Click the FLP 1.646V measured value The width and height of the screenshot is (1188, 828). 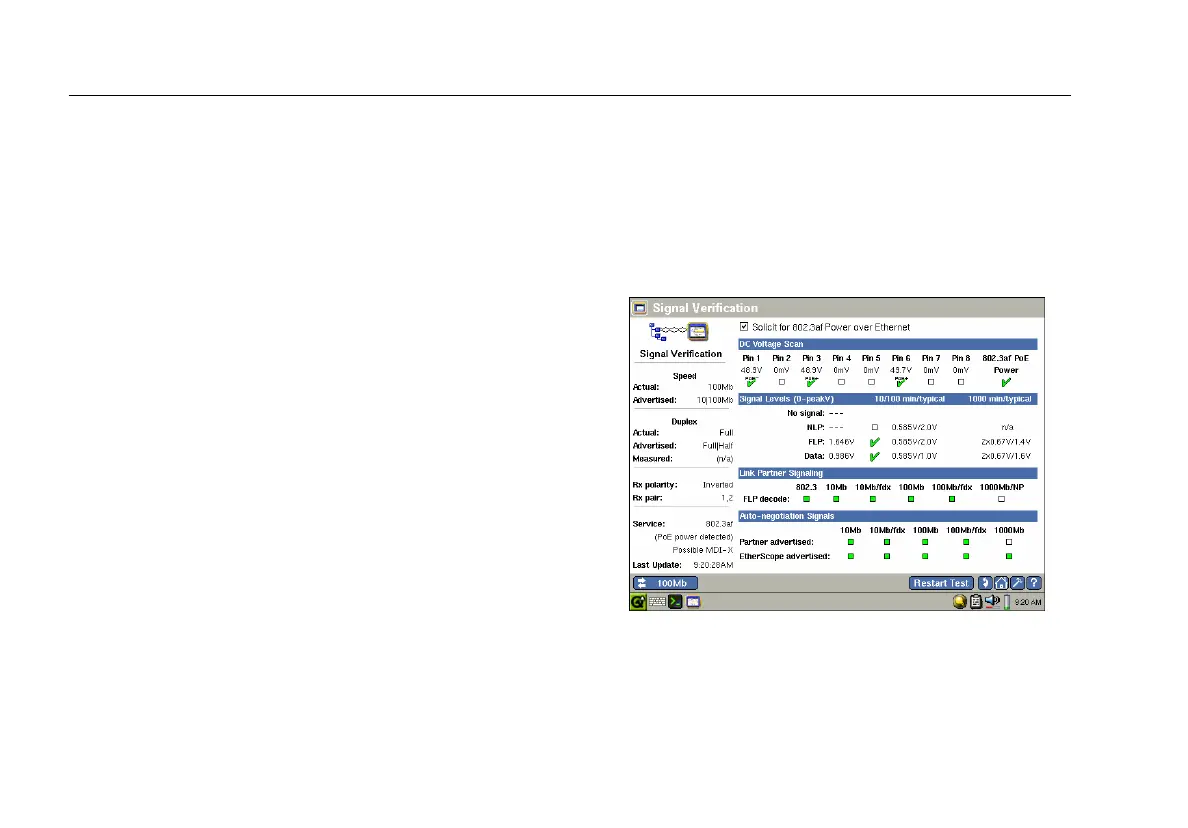[841, 442]
